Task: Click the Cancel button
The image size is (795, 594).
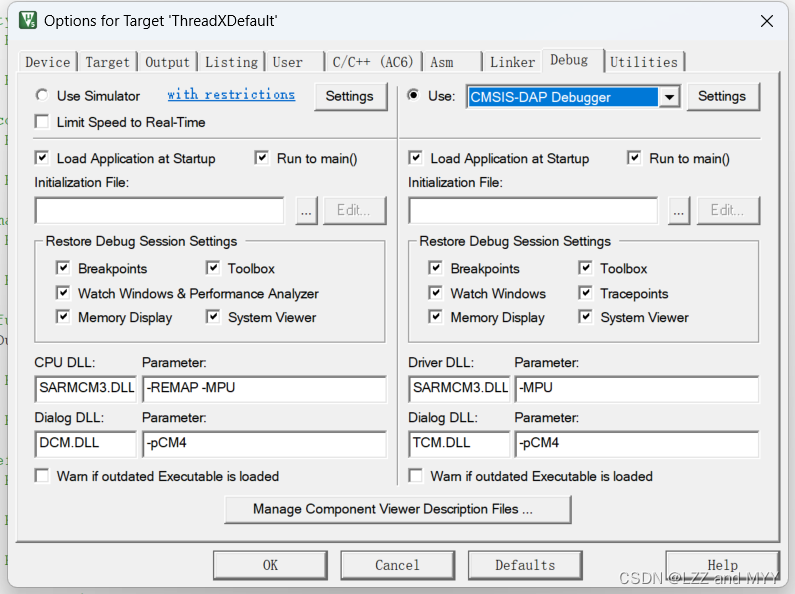Action: pos(398,565)
